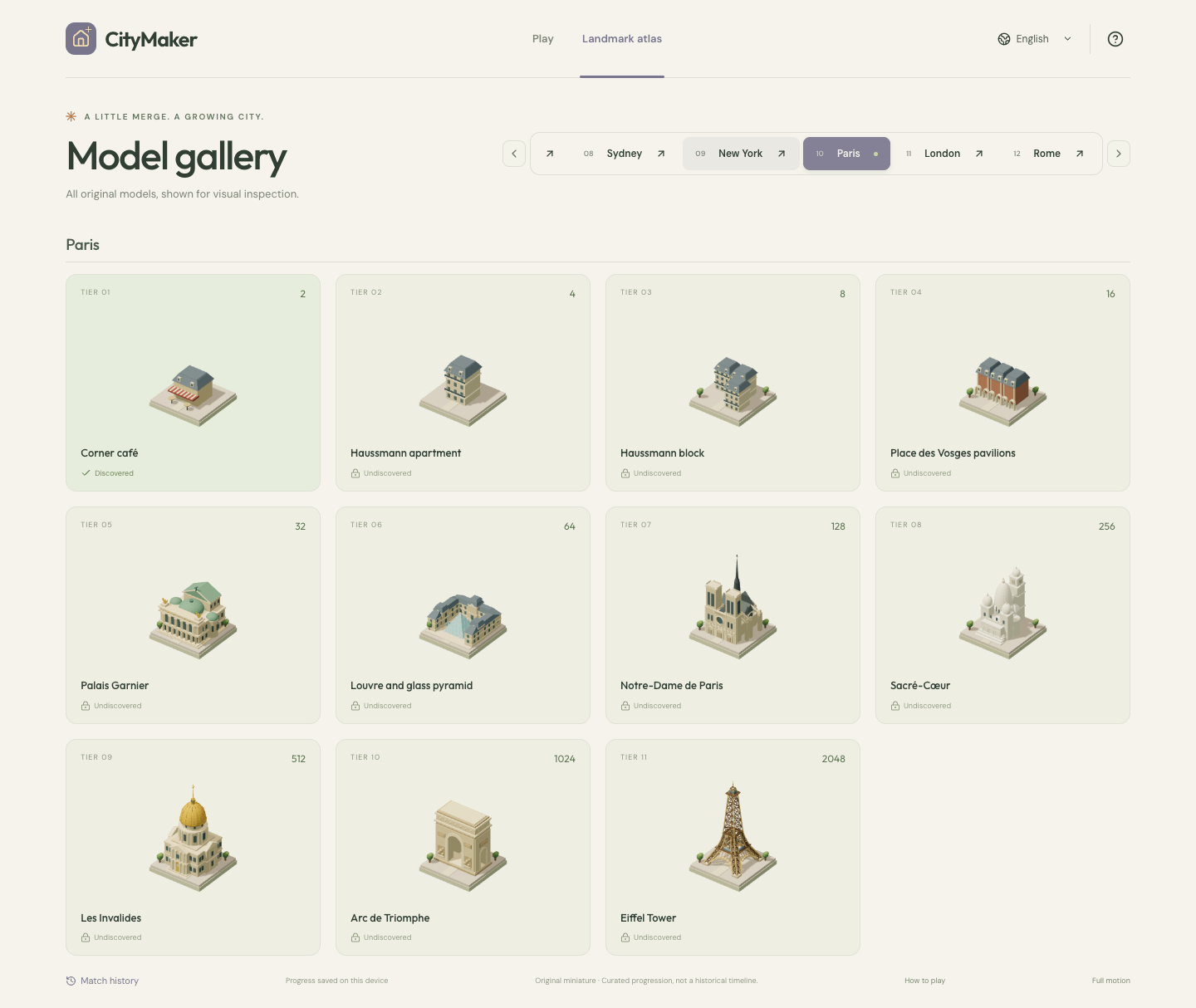Expand the English language dropdown chevron
1196x1008 pixels.
pyautogui.click(x=1068, y=39)
